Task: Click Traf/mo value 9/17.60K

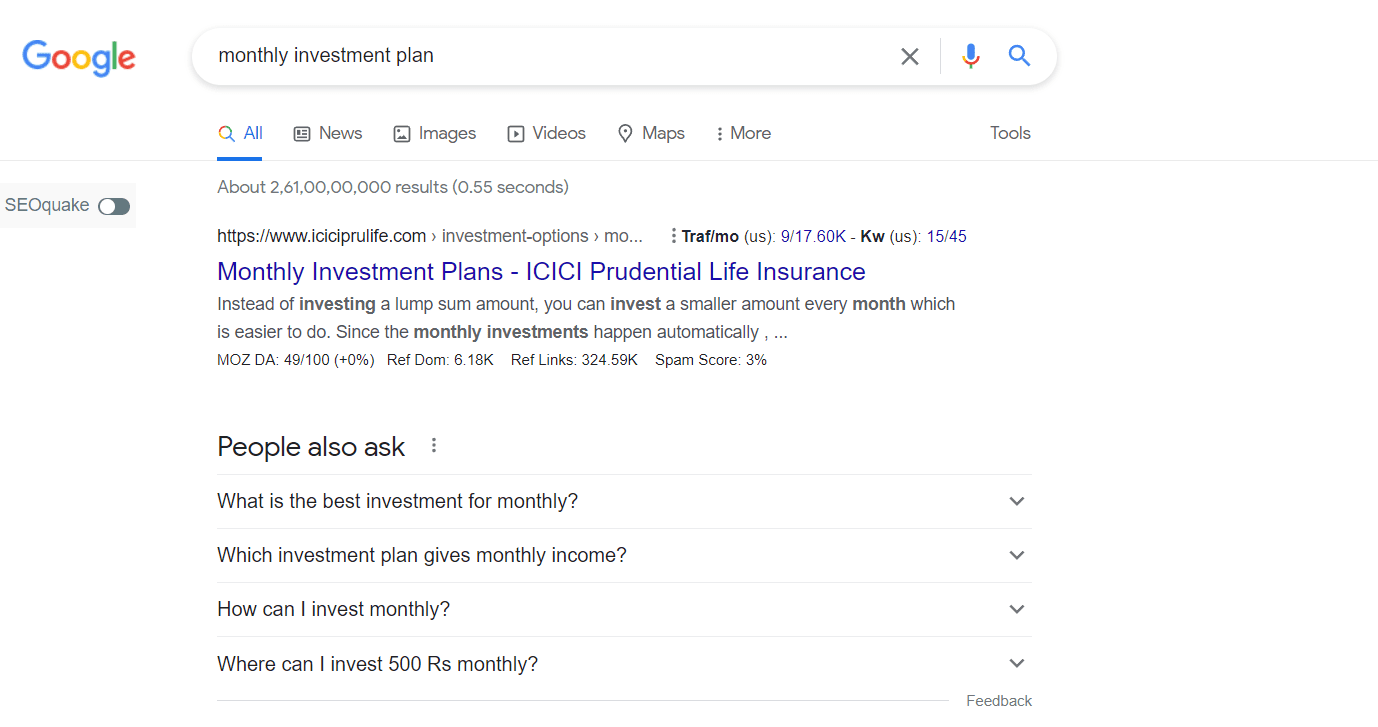Action: point(813,237)
